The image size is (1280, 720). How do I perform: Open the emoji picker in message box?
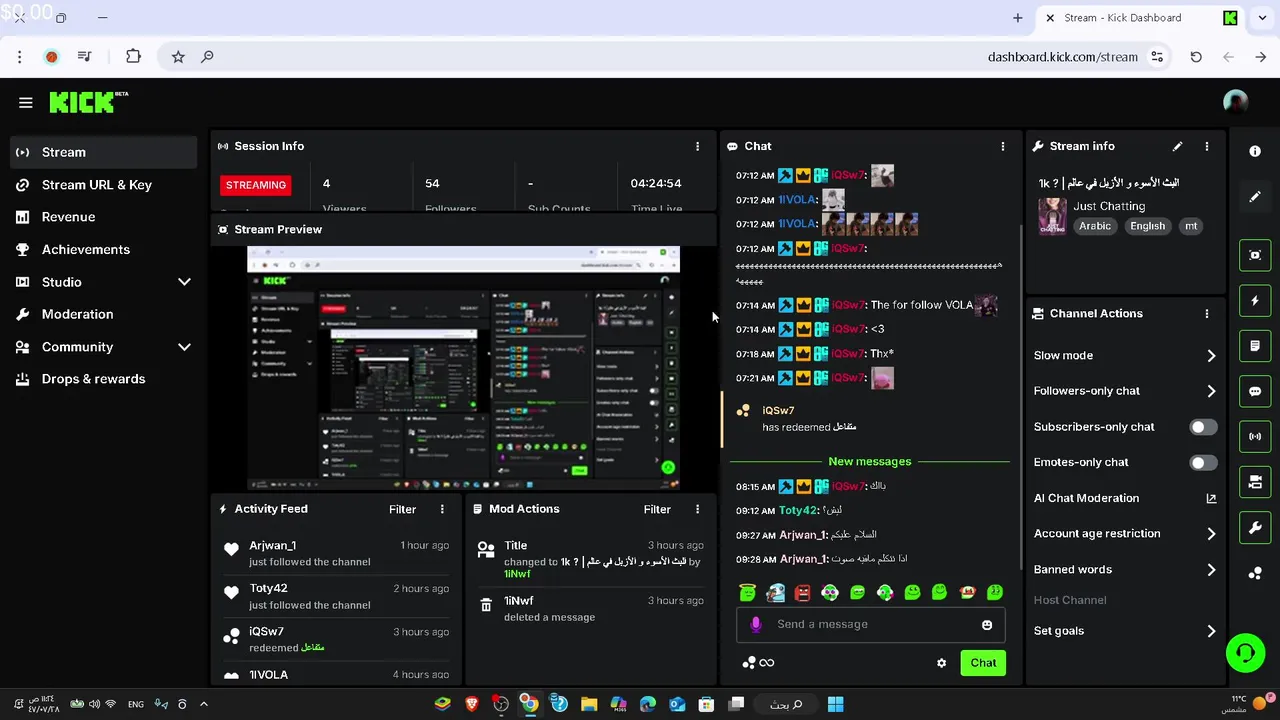tap(987, 625)
